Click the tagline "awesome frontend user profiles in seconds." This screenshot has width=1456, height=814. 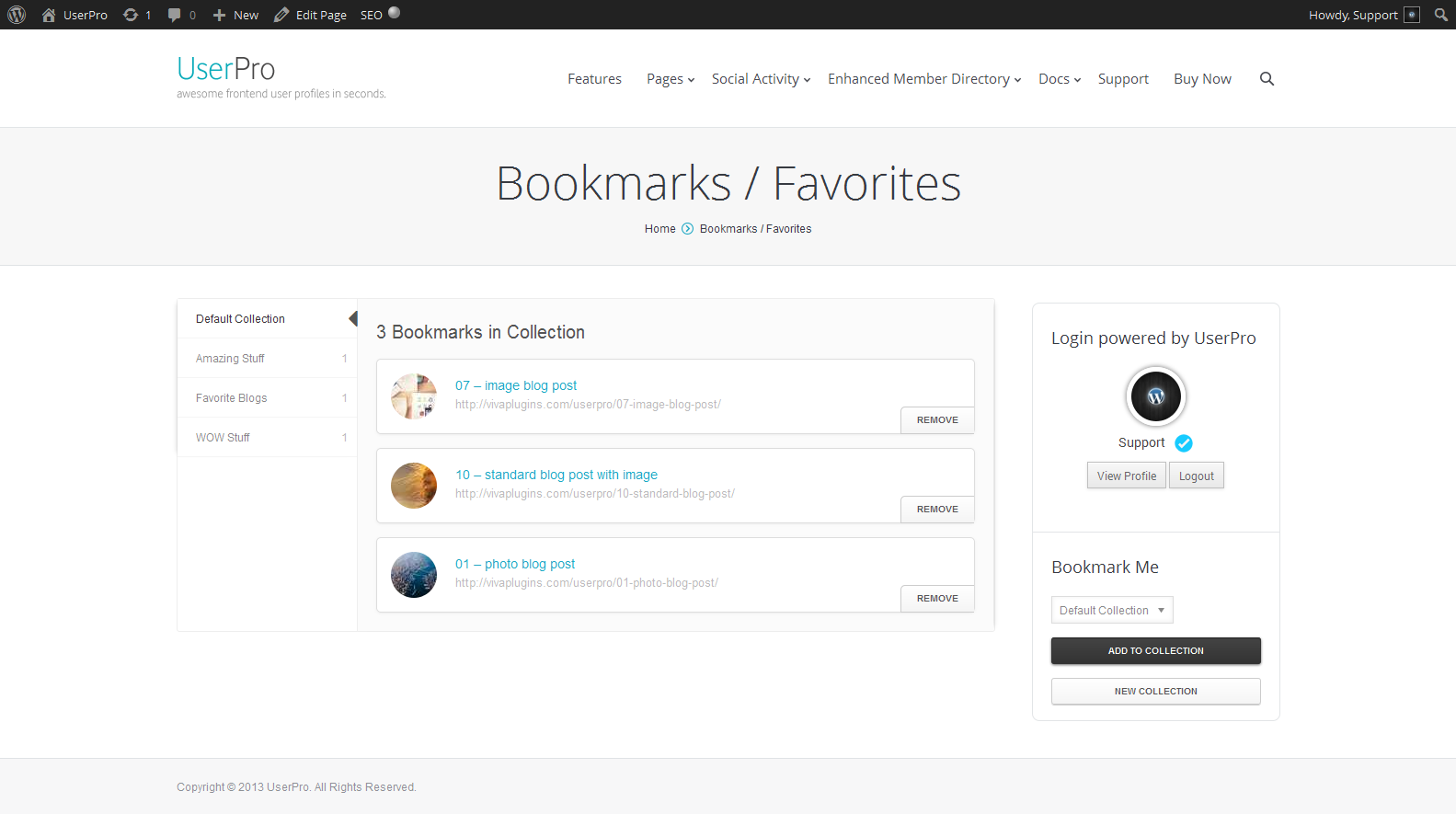tap(281, 94)
